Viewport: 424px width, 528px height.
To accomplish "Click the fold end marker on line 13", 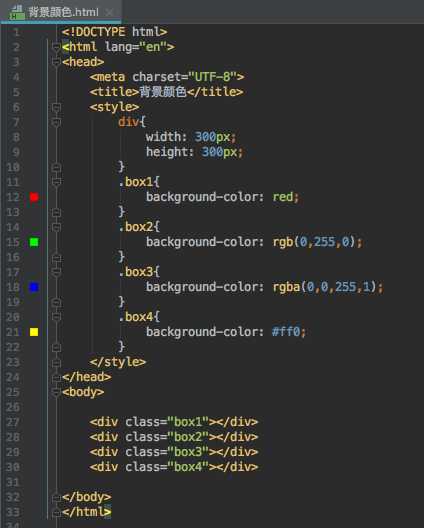I will click(x=57, y=212).
